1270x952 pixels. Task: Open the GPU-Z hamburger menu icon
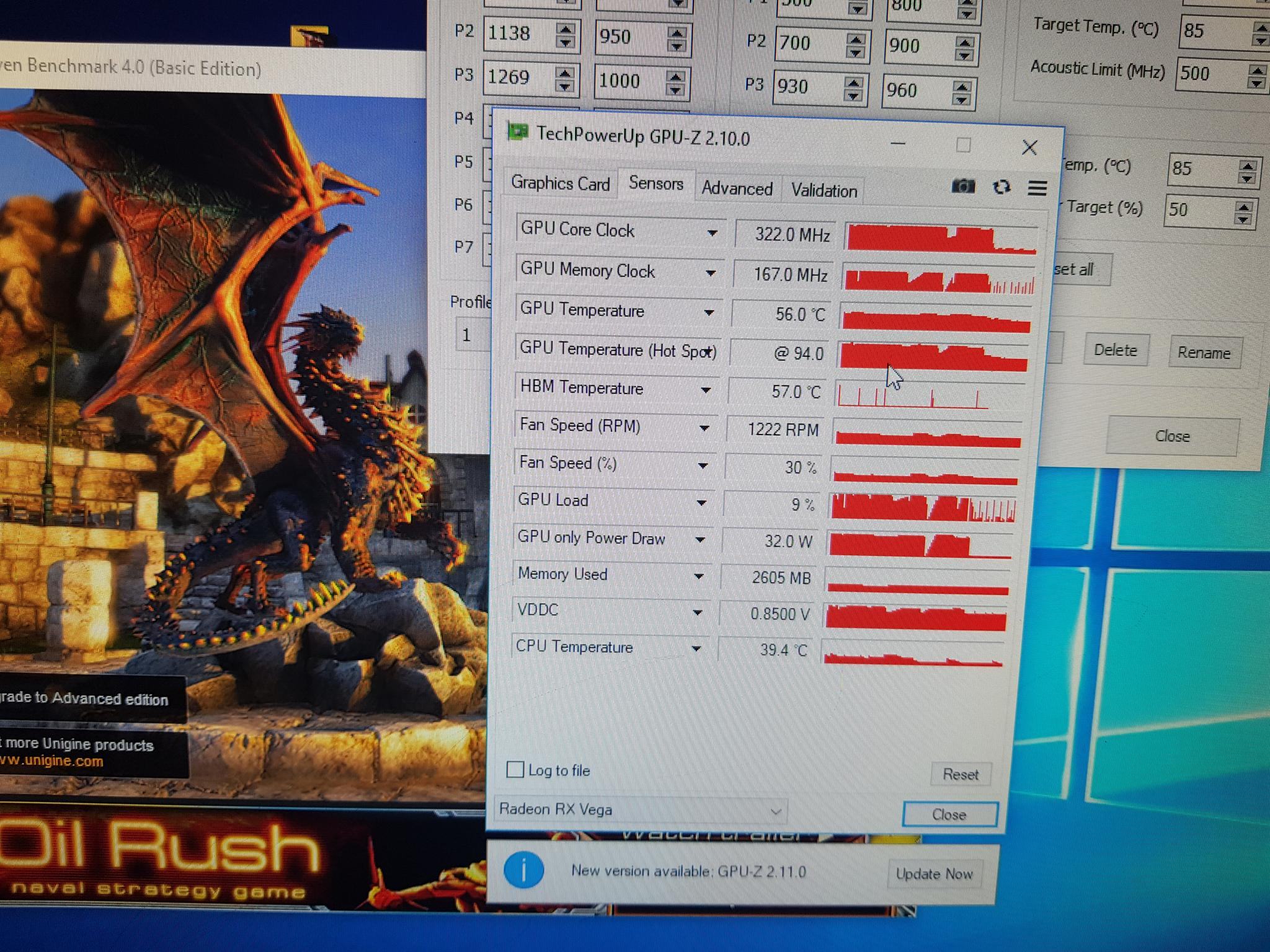(x=1037, y=187)
